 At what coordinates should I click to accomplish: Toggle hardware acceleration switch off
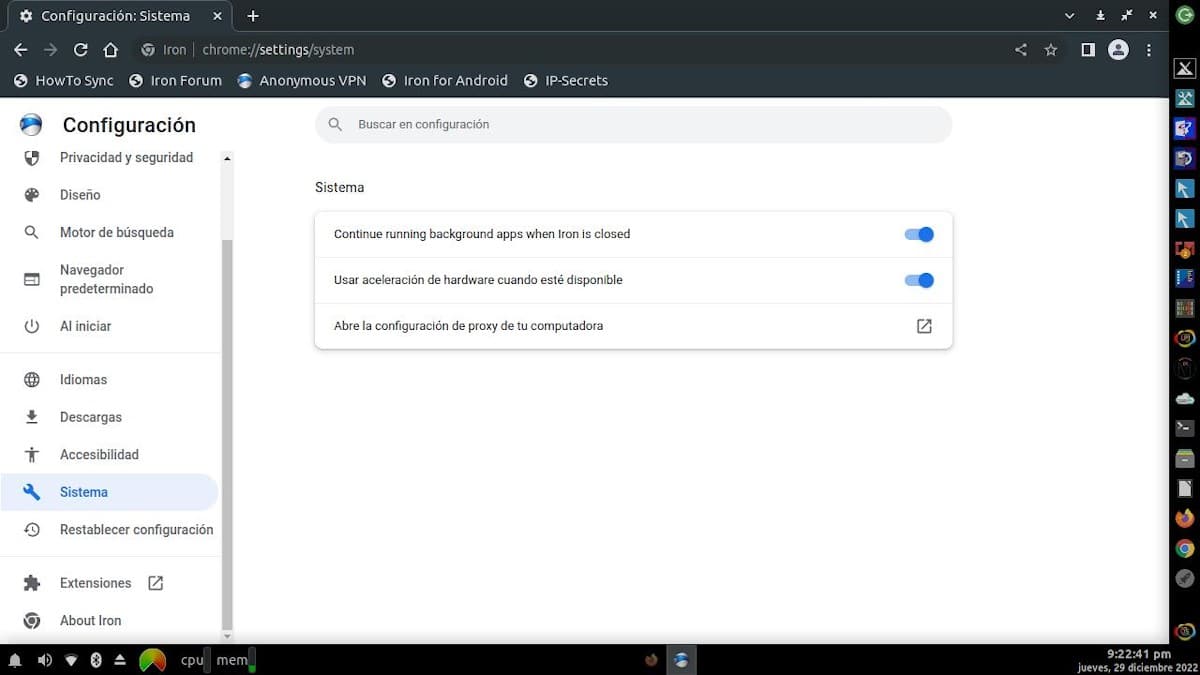[917, 280]
